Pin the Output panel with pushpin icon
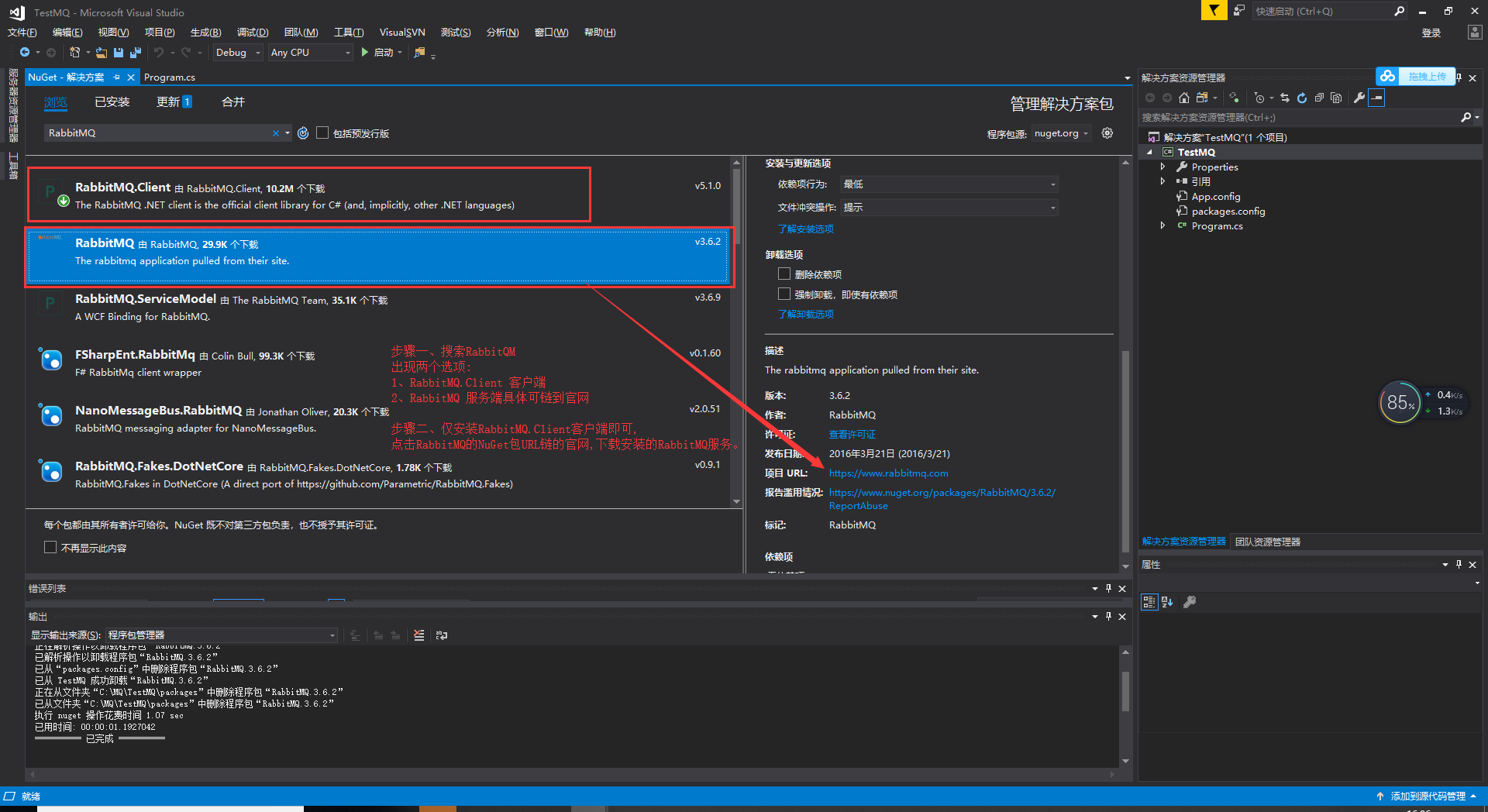Image resolution: width=1488 pixels, height=812 pixels. pos(1108,616)
